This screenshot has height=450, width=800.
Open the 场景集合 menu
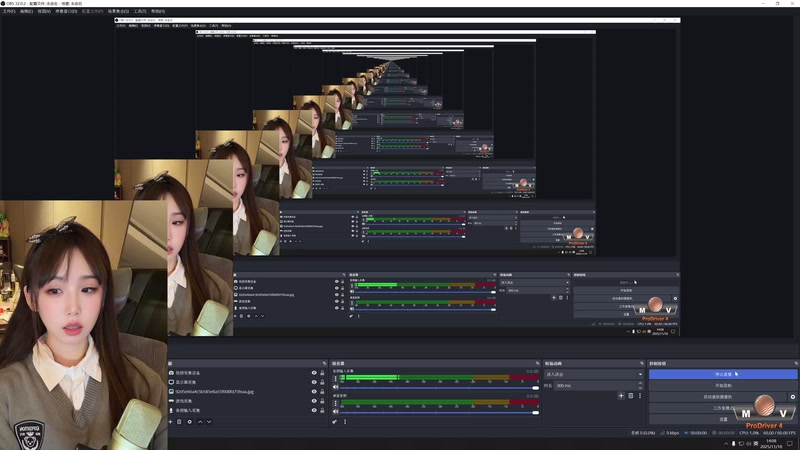118,11
